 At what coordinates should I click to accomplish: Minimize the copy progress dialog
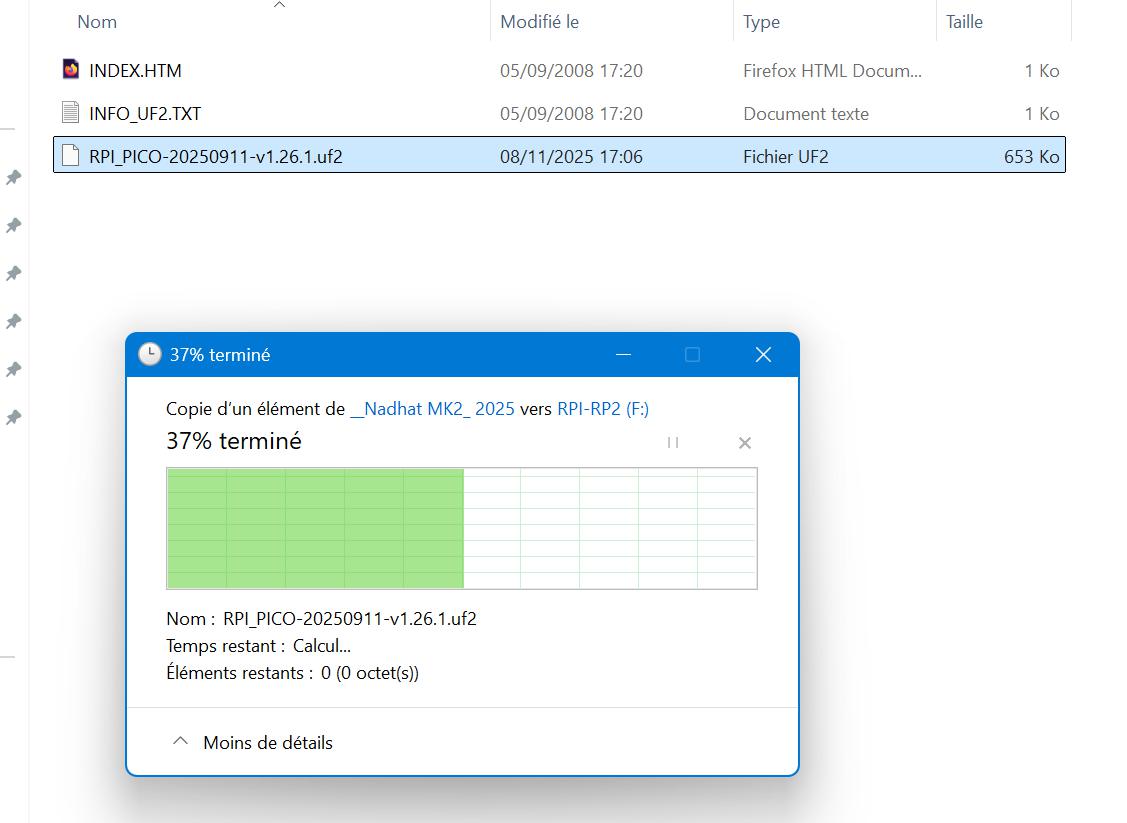pyautogui.click(x=623, y=355)
